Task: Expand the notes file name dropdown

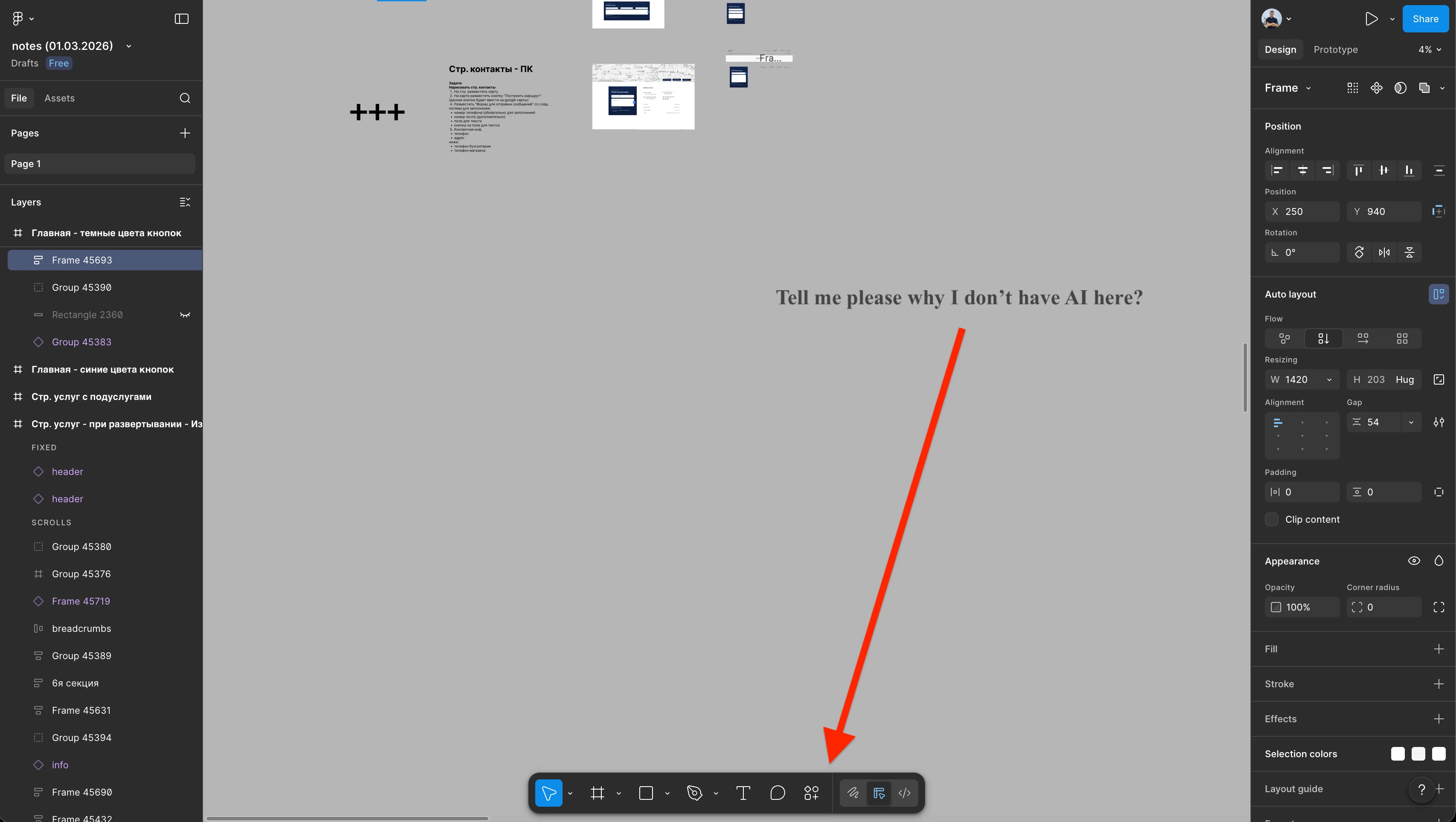Action: pos(129,46)
